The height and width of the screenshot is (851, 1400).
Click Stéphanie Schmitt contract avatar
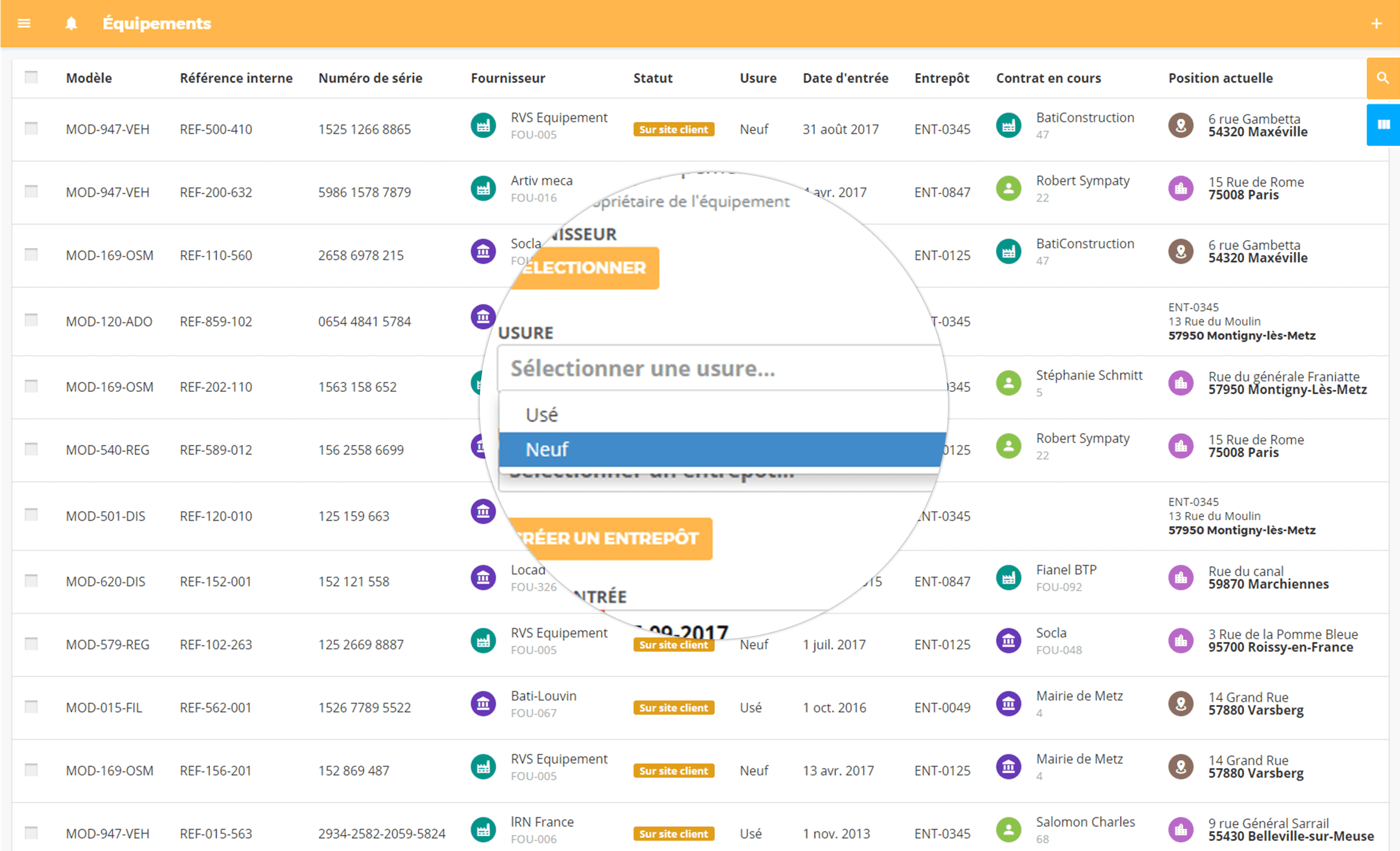click(x=1008, y=383)
